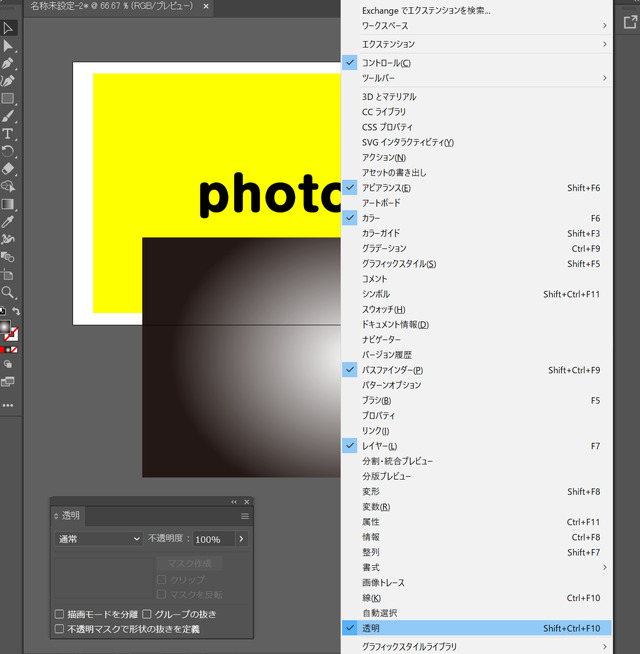The height and width of the screenshot is (654, 640).
Task: Select the Direct Selection tool
Action: [8, 46]
